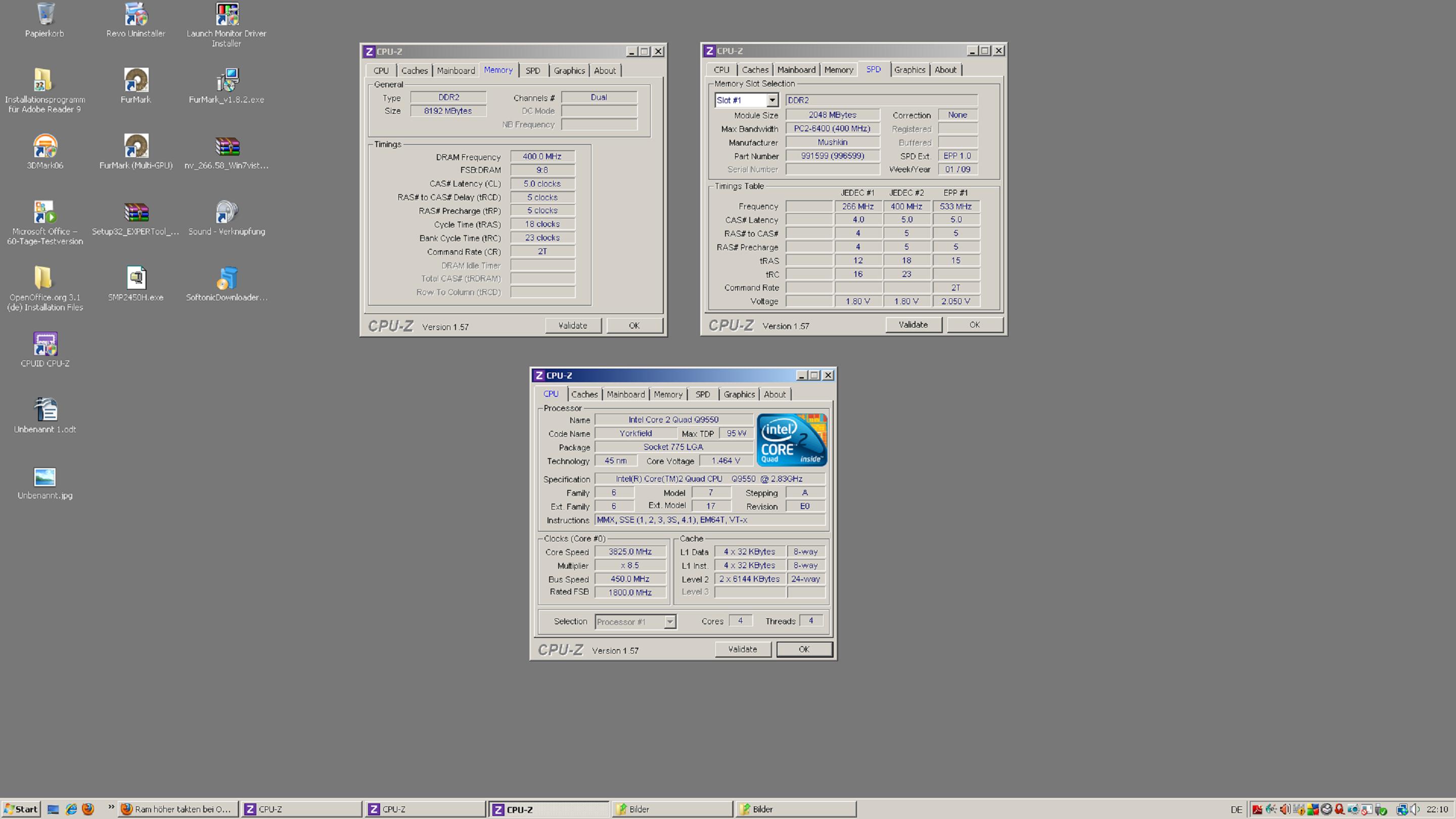Open the Revo Uninstaller desktop icon
This screenshot has height=819, width=1456.
point(135,15)
